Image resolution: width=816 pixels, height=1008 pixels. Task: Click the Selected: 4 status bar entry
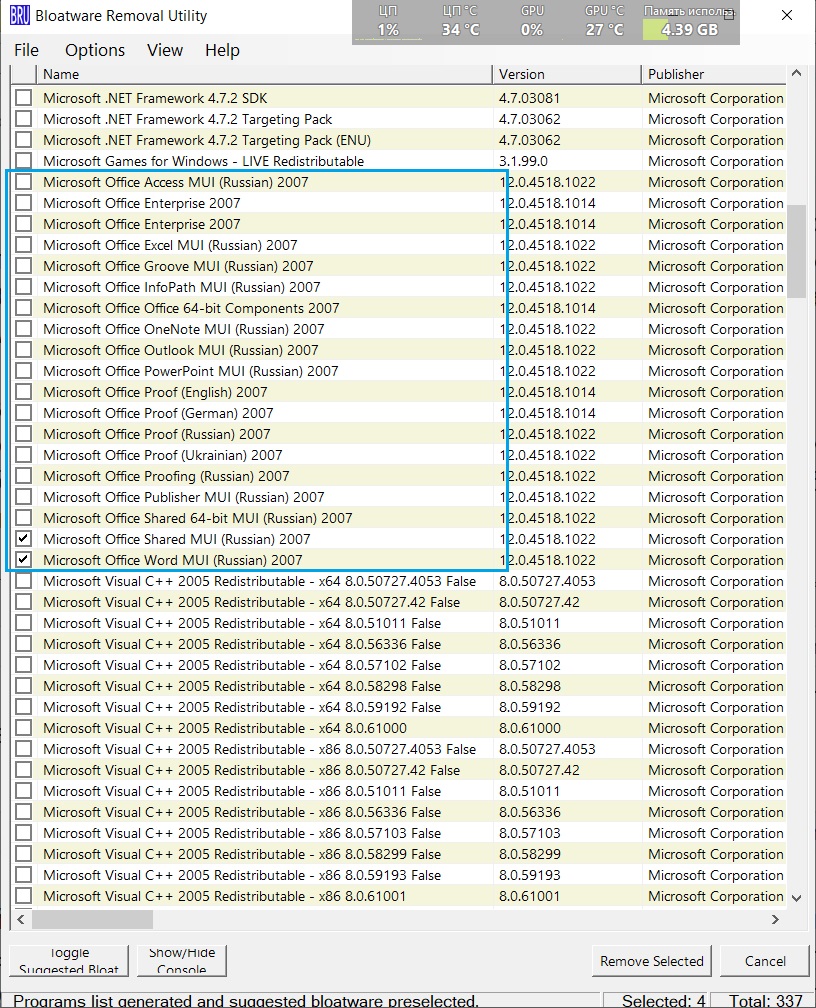click(663, 1000)
